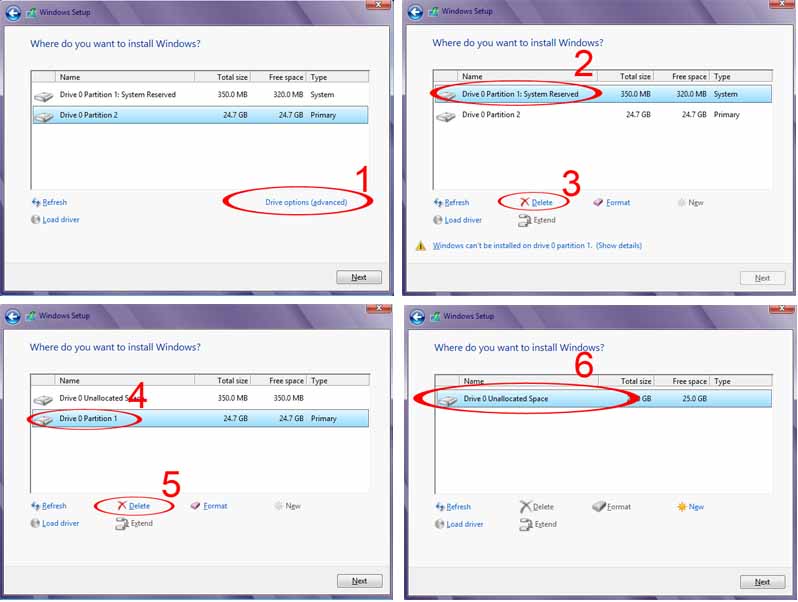
Task: Select unhighlighted Drive 0 Partition 1: System Reserved row
Action: pyautogui.click(x=200, y=95)
